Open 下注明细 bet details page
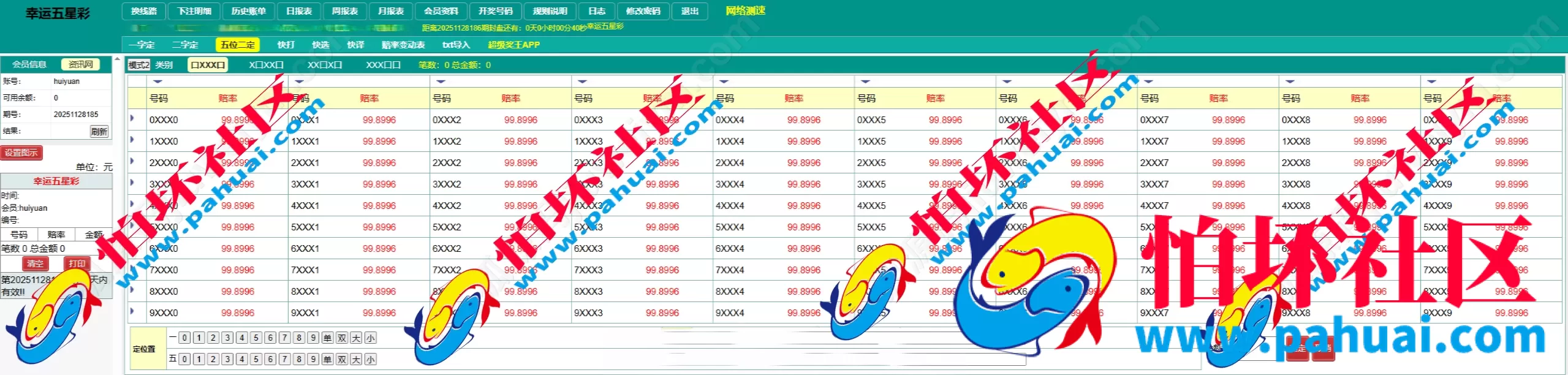Viewport: 1568px width, 375px height. 194,11
